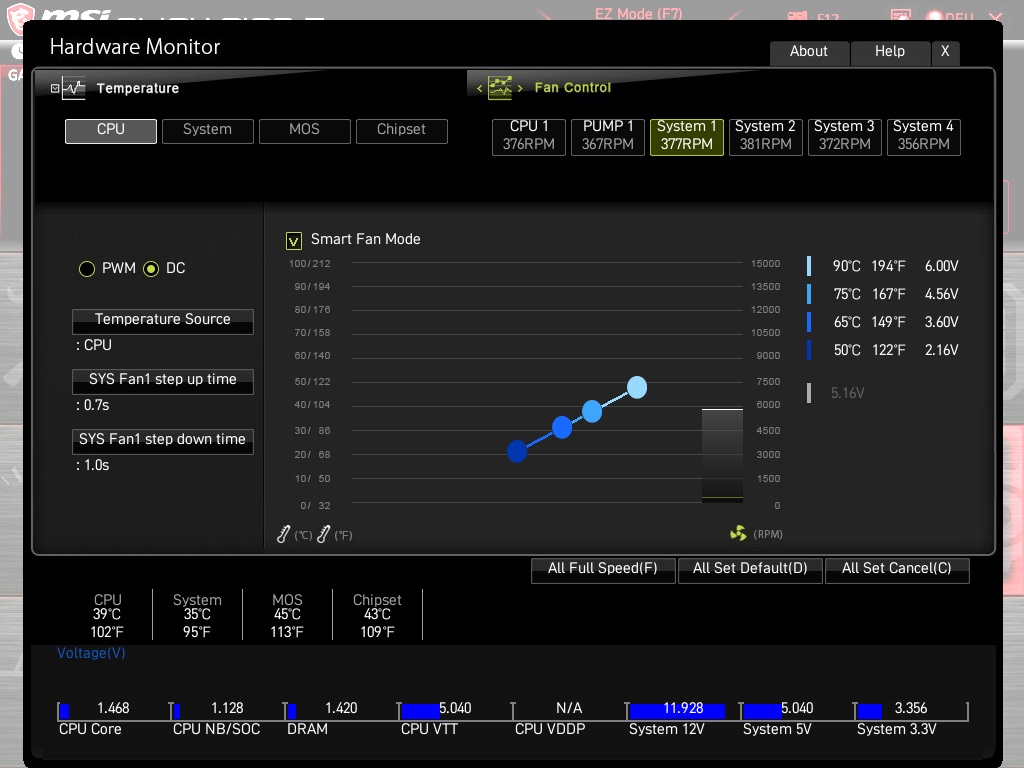Go to previous section with left chevron

[x=479, y=88]
